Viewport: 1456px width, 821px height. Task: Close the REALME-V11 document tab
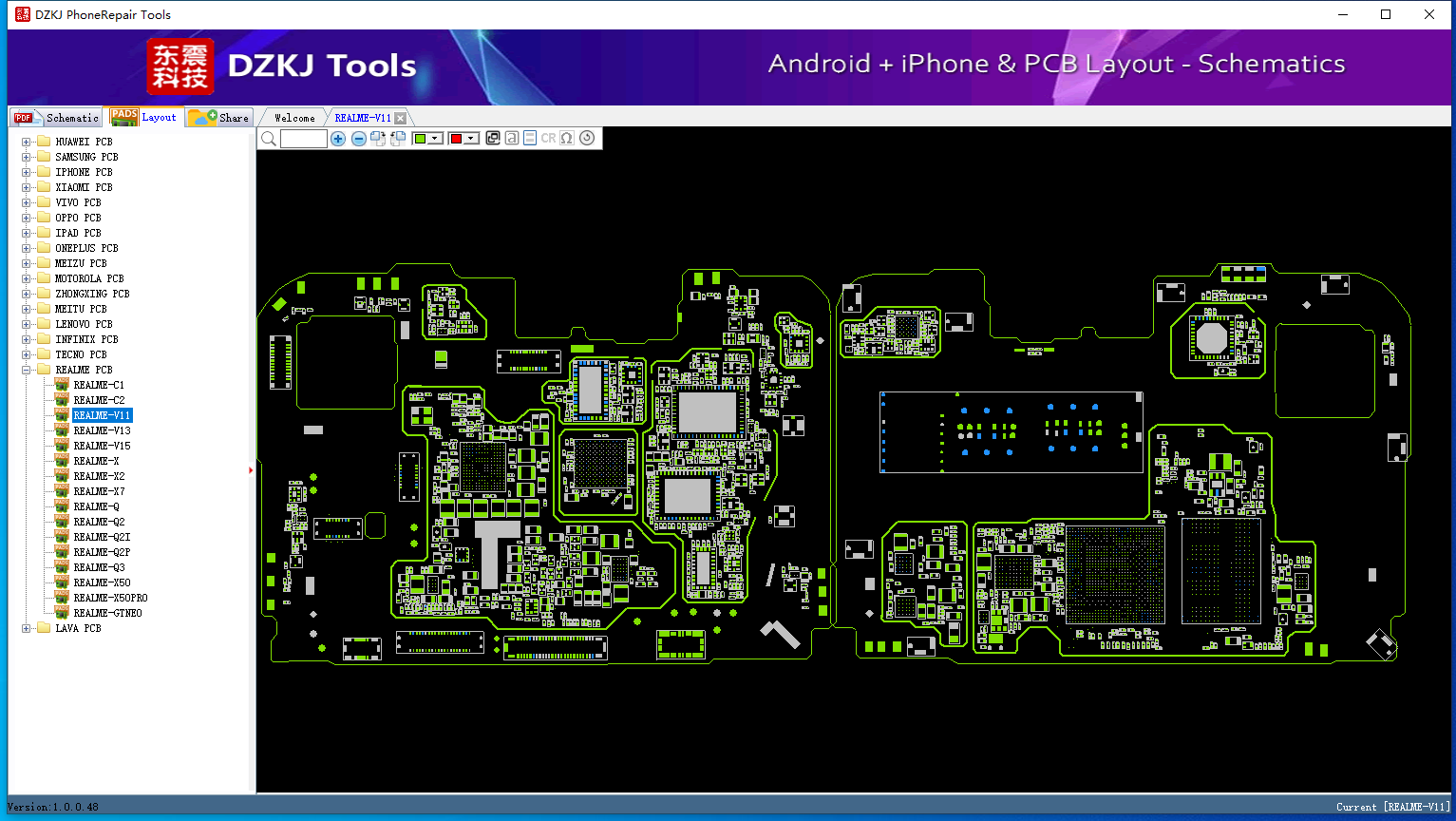coord(401,118)
